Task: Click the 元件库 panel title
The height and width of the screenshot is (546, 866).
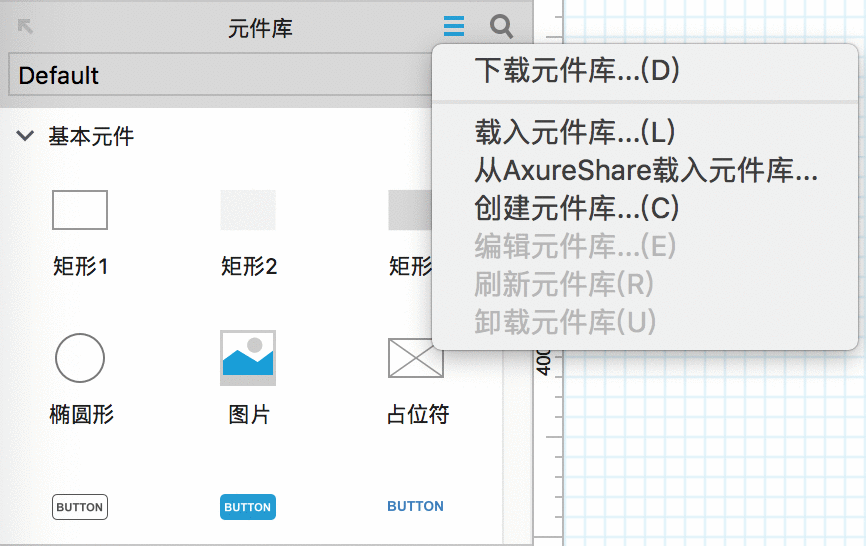Action: (260, 28)
